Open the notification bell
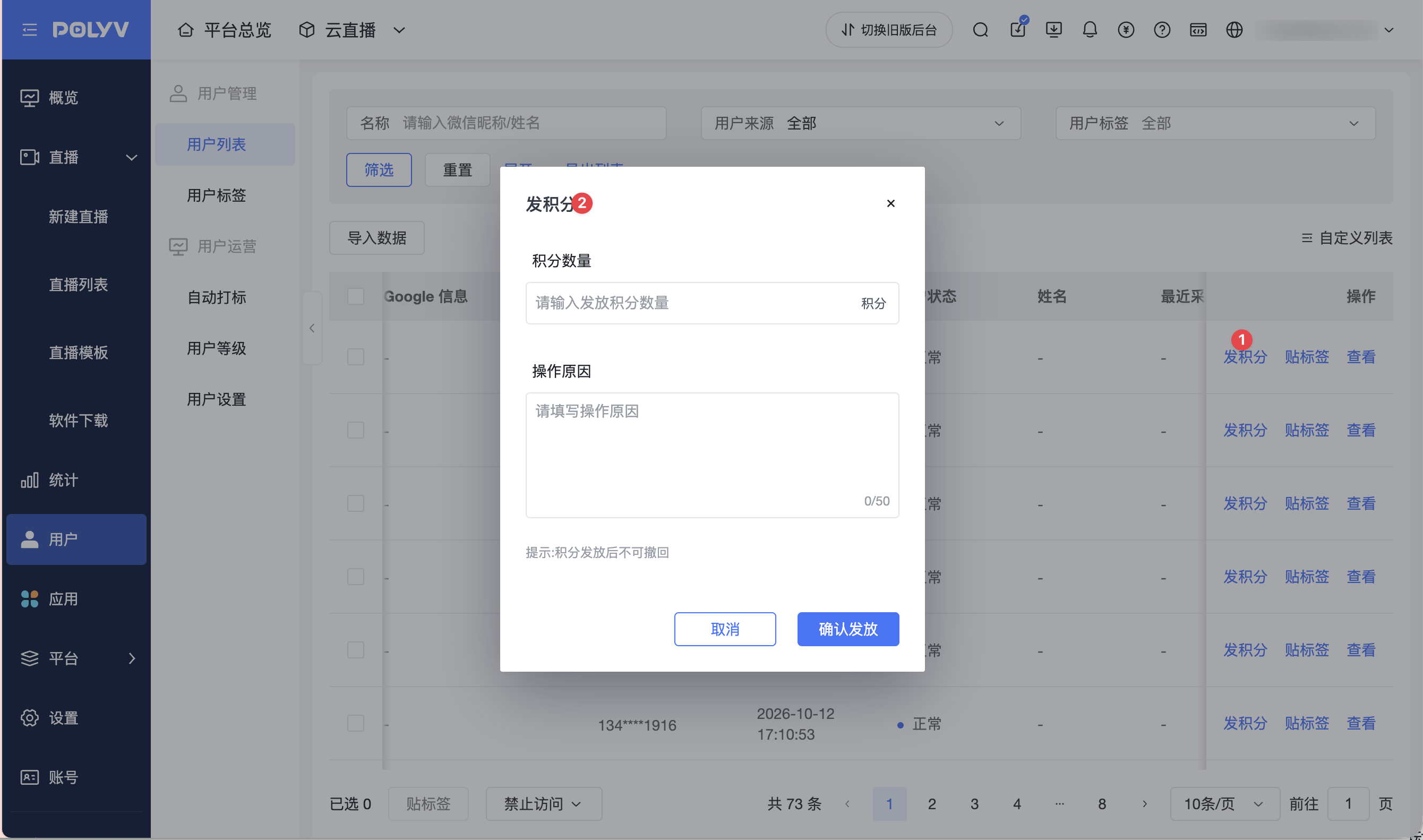Screen dimensions: 1423x840 pos(1090,29)
